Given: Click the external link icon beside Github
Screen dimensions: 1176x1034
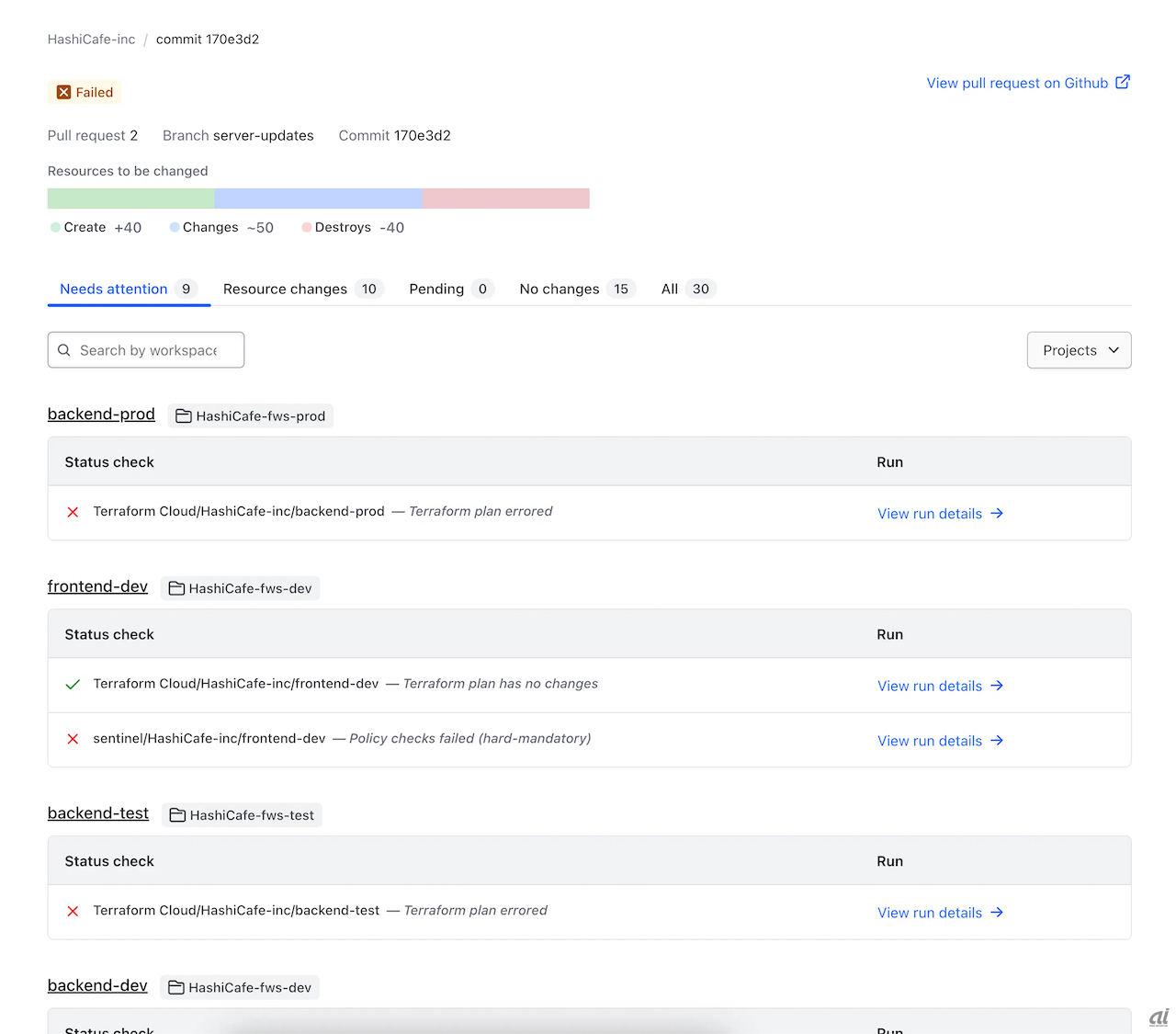Looking at the screenshot, I should [x=1123, y=82].
